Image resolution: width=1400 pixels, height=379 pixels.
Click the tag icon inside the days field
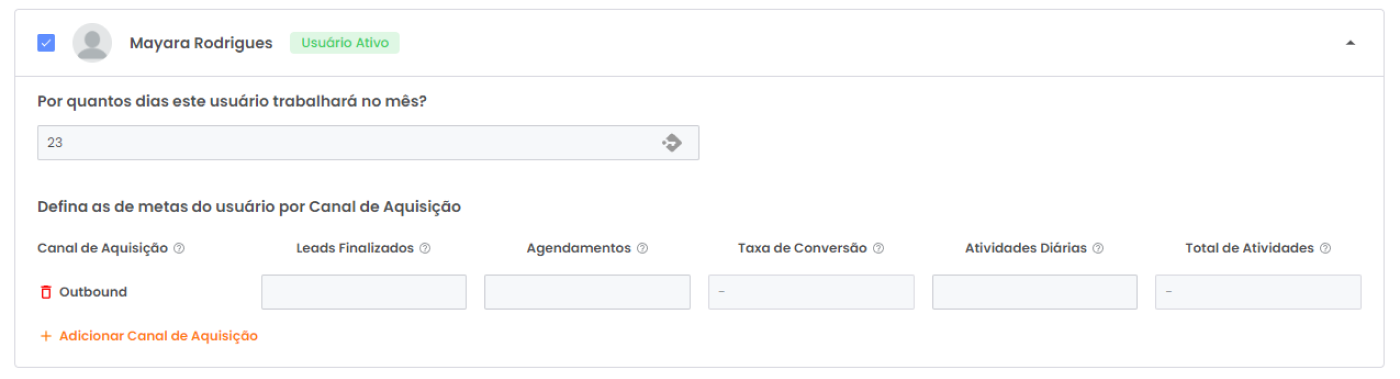tap(671, 143)
